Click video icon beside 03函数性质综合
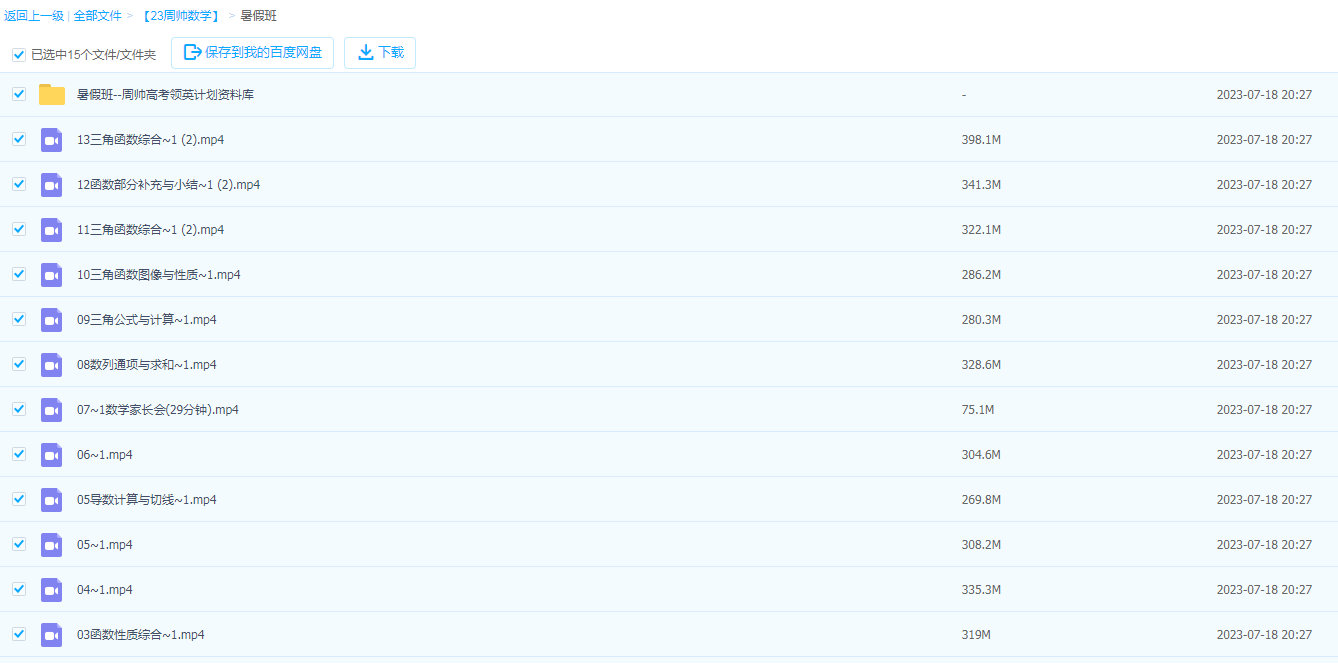 coord(52,635)
